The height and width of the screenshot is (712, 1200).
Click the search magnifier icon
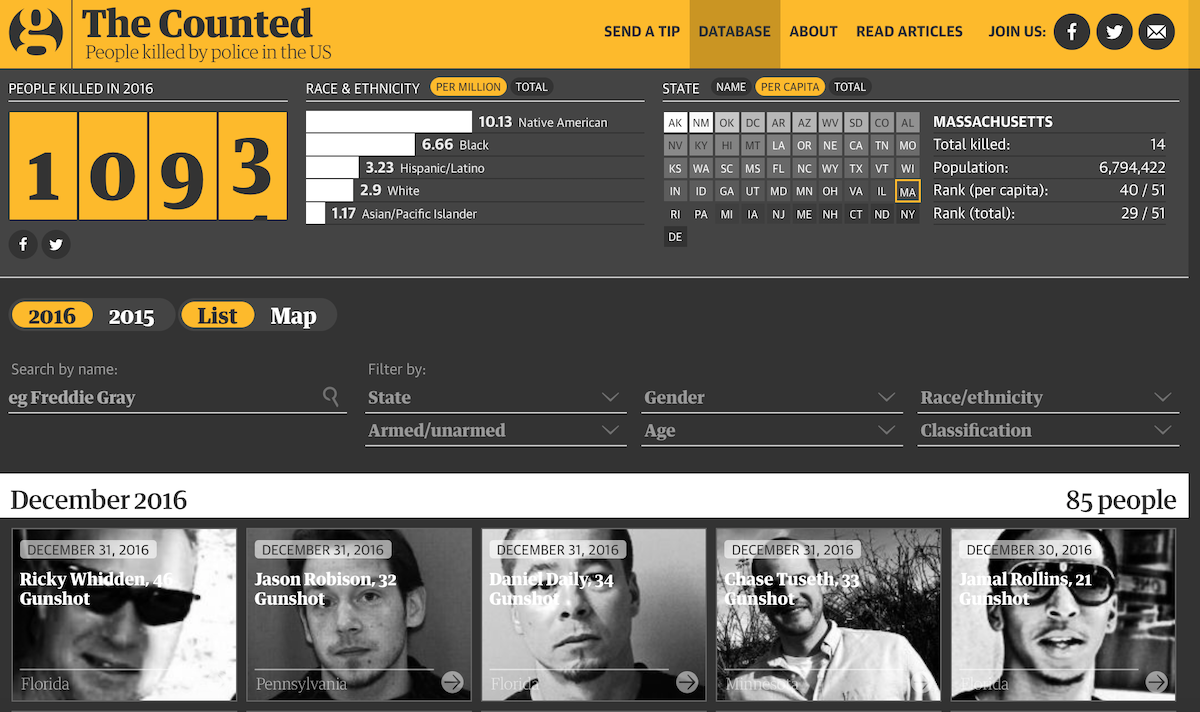tap(331, 397)
